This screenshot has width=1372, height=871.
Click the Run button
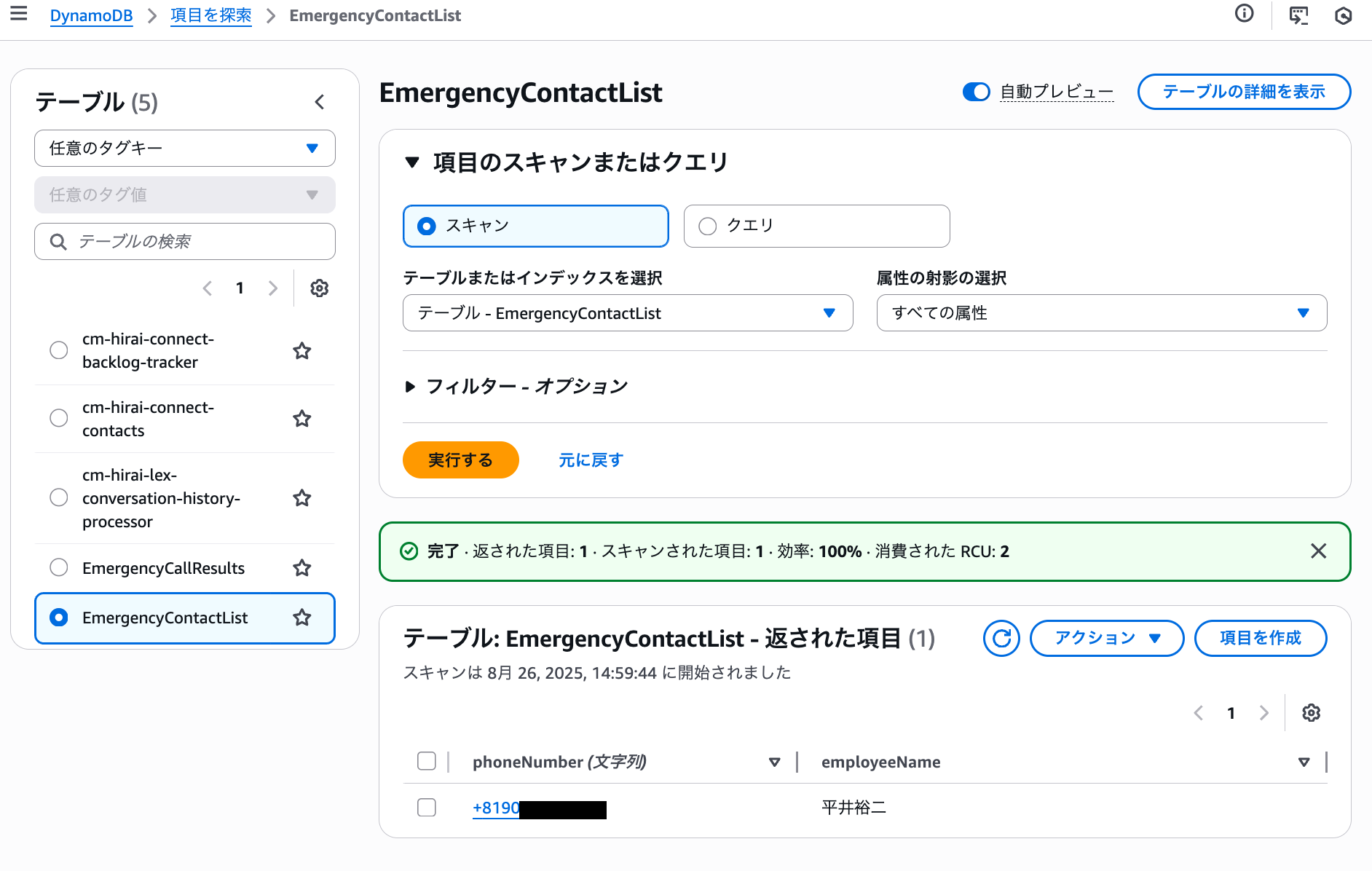[461, 460]
